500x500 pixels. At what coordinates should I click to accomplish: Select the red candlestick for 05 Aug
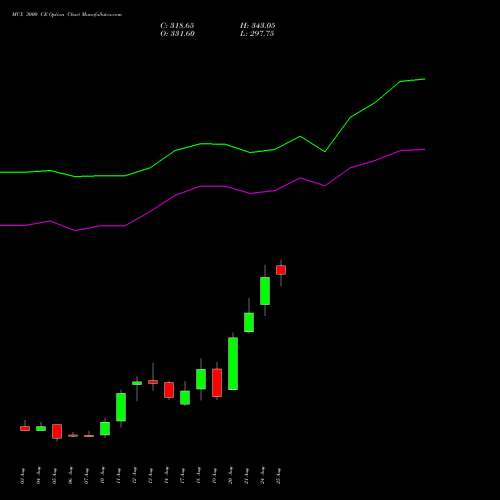pyautogui.click(x=57, y=431)
